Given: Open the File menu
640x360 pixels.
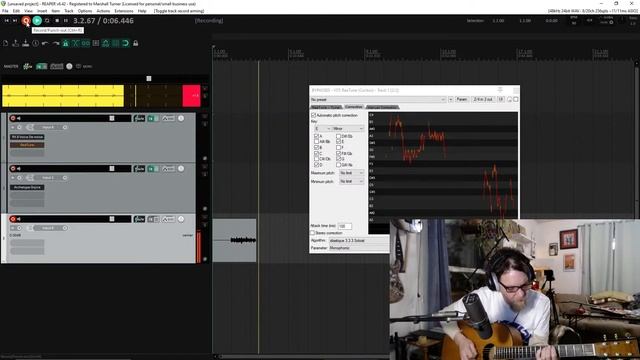Looking at the screenshot, I should tap(5, 11).
